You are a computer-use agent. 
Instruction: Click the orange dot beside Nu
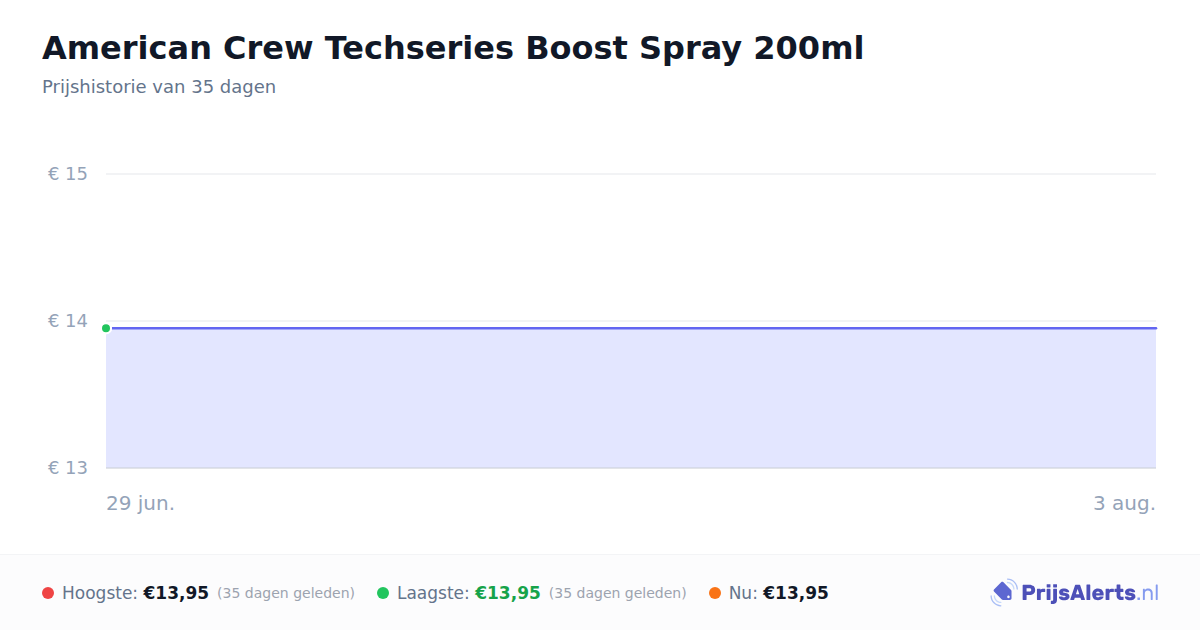click(715, 593)
